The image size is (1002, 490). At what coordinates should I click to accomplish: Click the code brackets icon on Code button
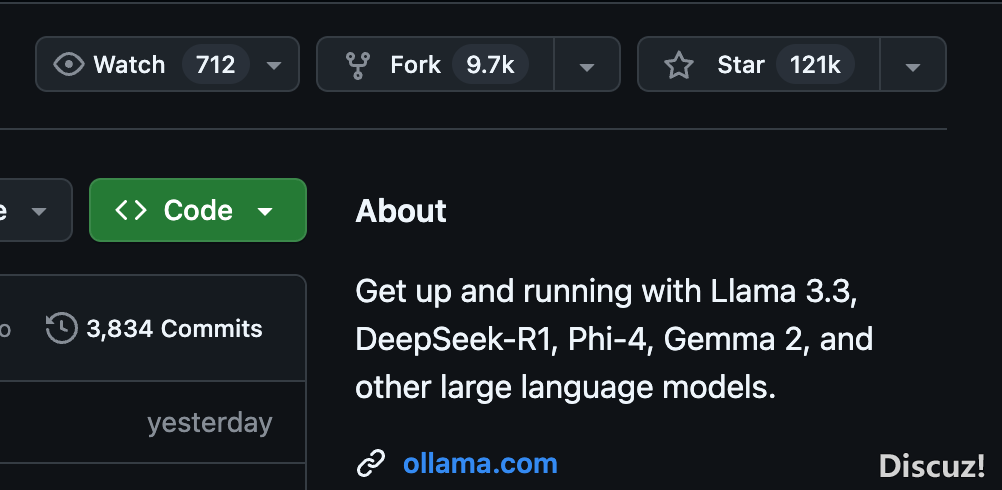[x=130, y=210]
